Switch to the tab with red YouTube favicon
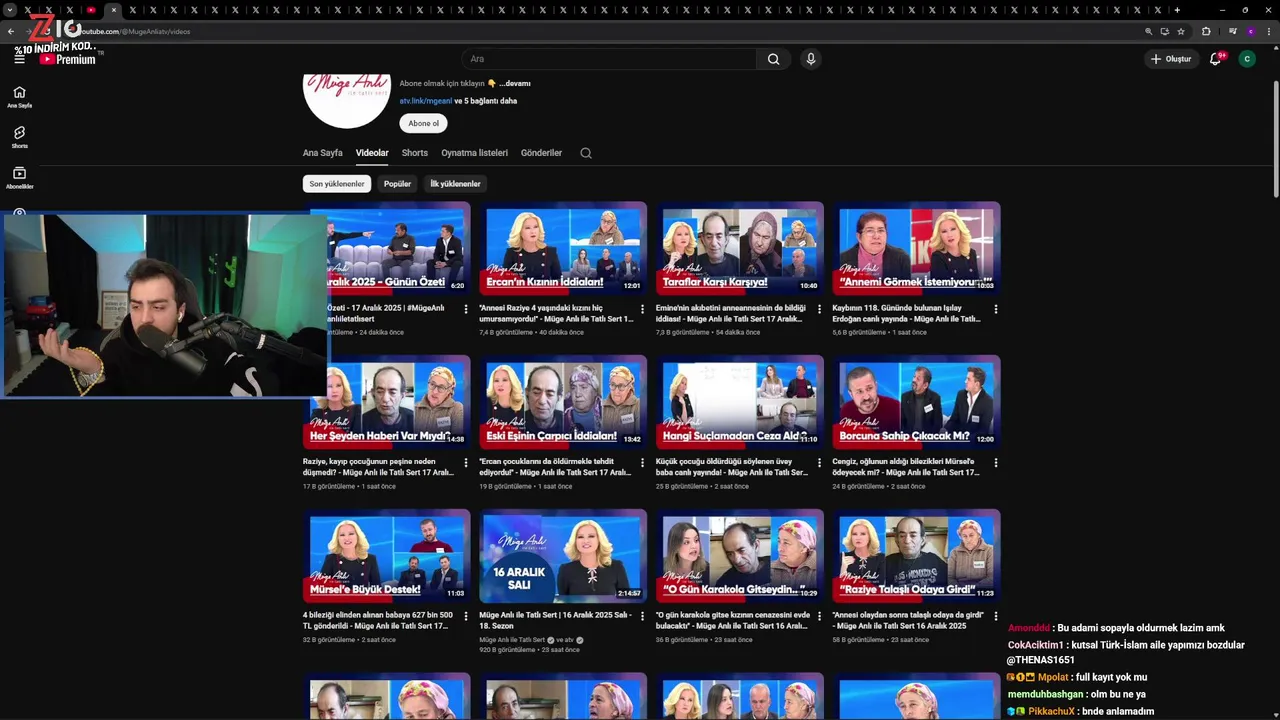This screenshot has height=720, width=1280. 91,10
